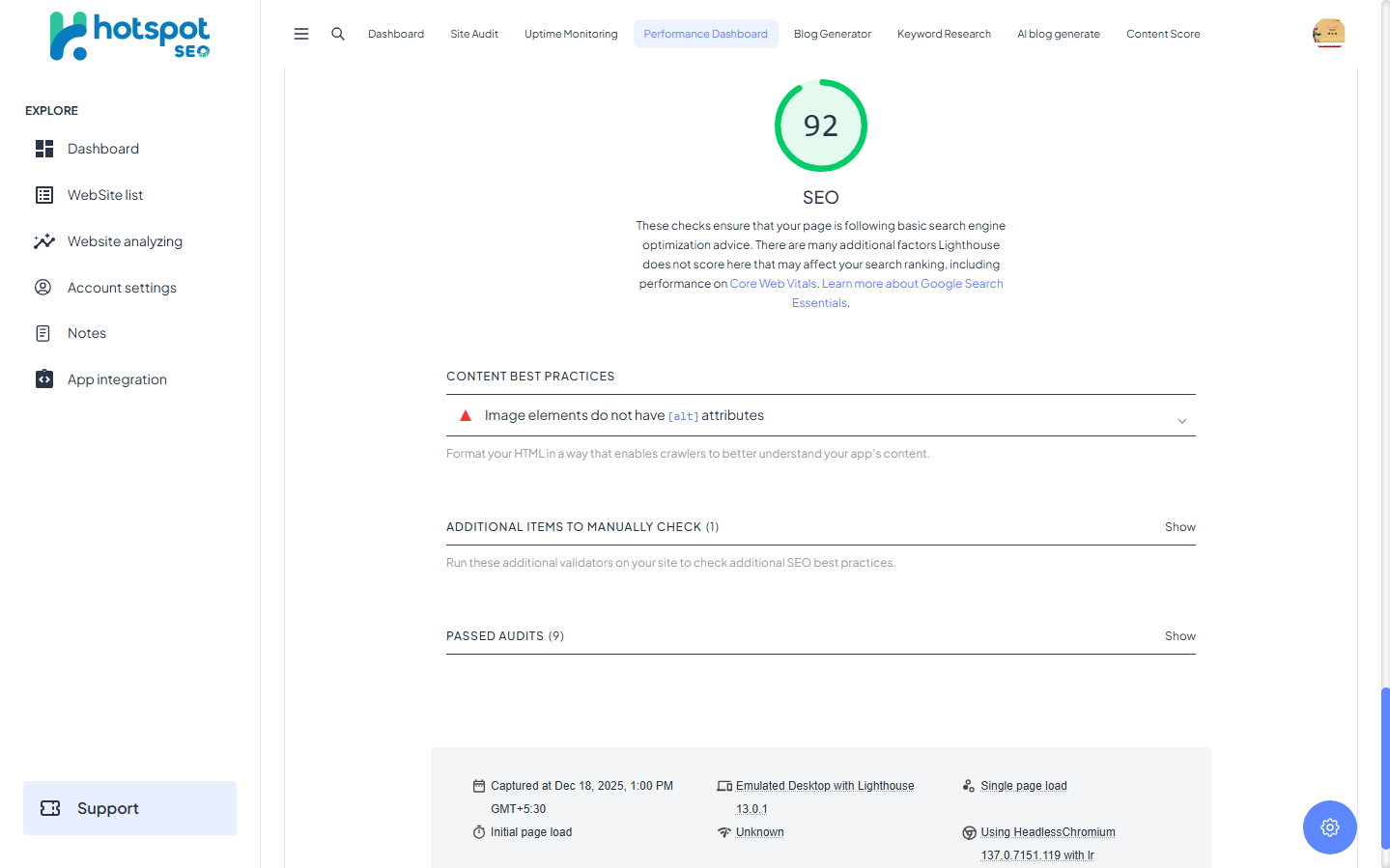Click the user profile avatar

tap(1328, 33)
